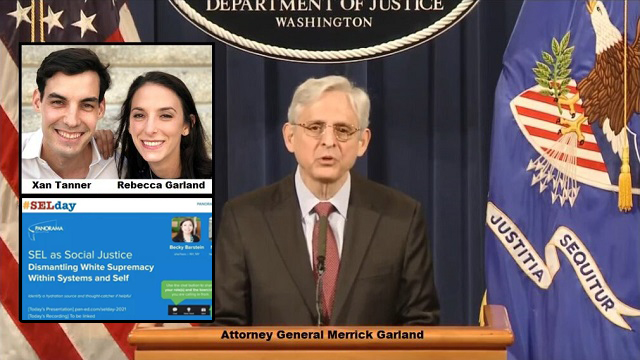This screenshot has height=360, width=640.
Task: Click the photo of Xan and Rebecca
Action: pyautogui.click(x=117, y=112)
